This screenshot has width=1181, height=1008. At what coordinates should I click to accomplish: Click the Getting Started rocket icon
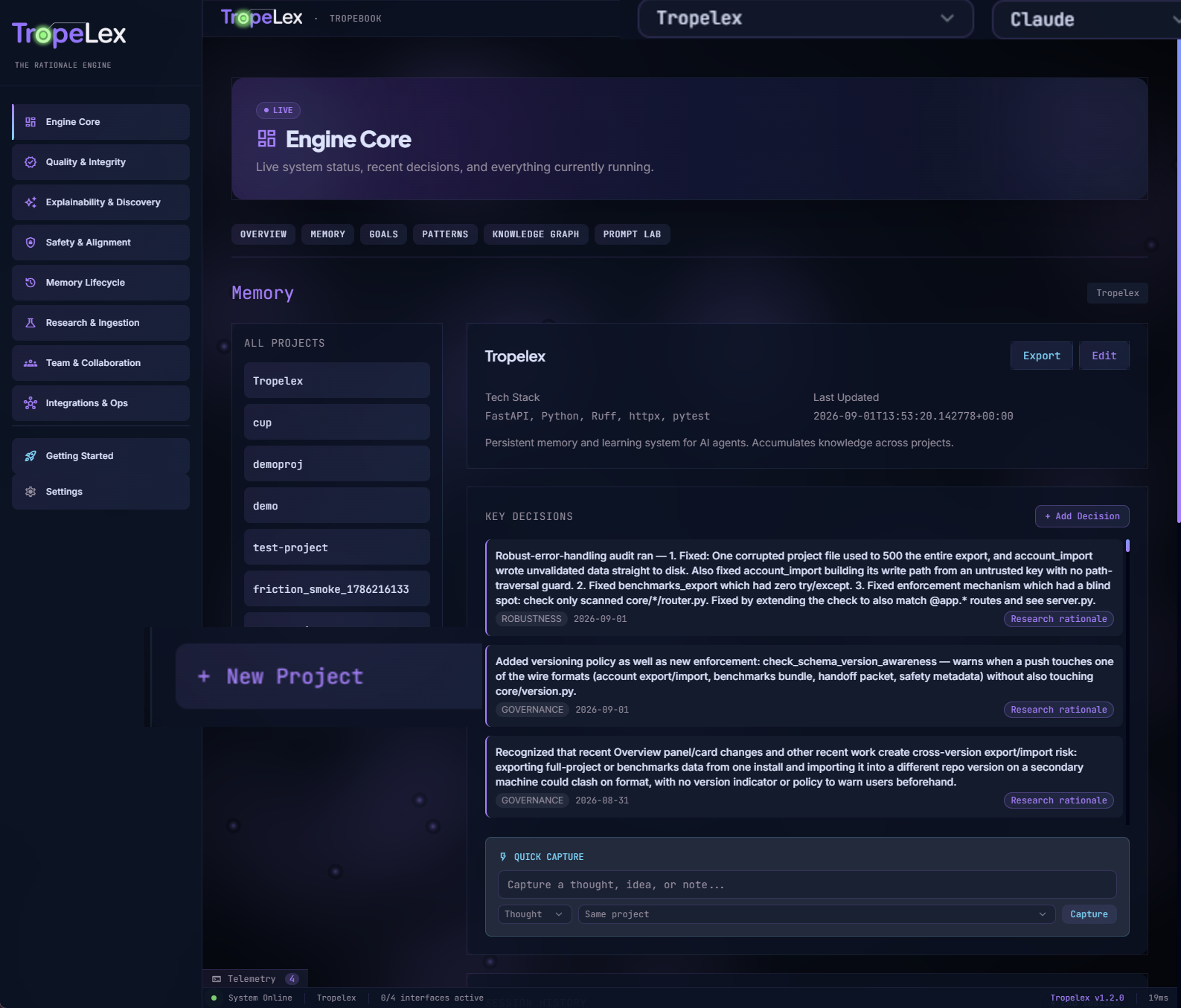pyautogui.click(x=31, y=456)
